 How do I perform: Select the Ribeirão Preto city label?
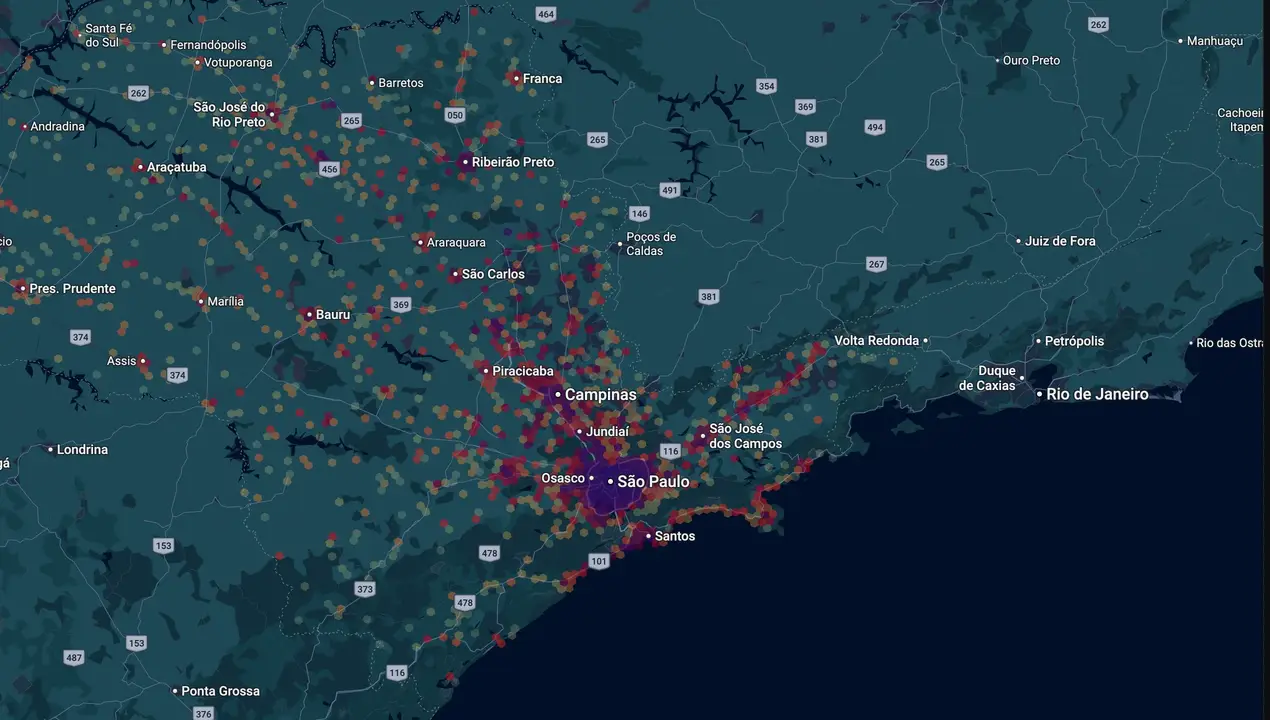pyautogui.click(x=513, y=162)
